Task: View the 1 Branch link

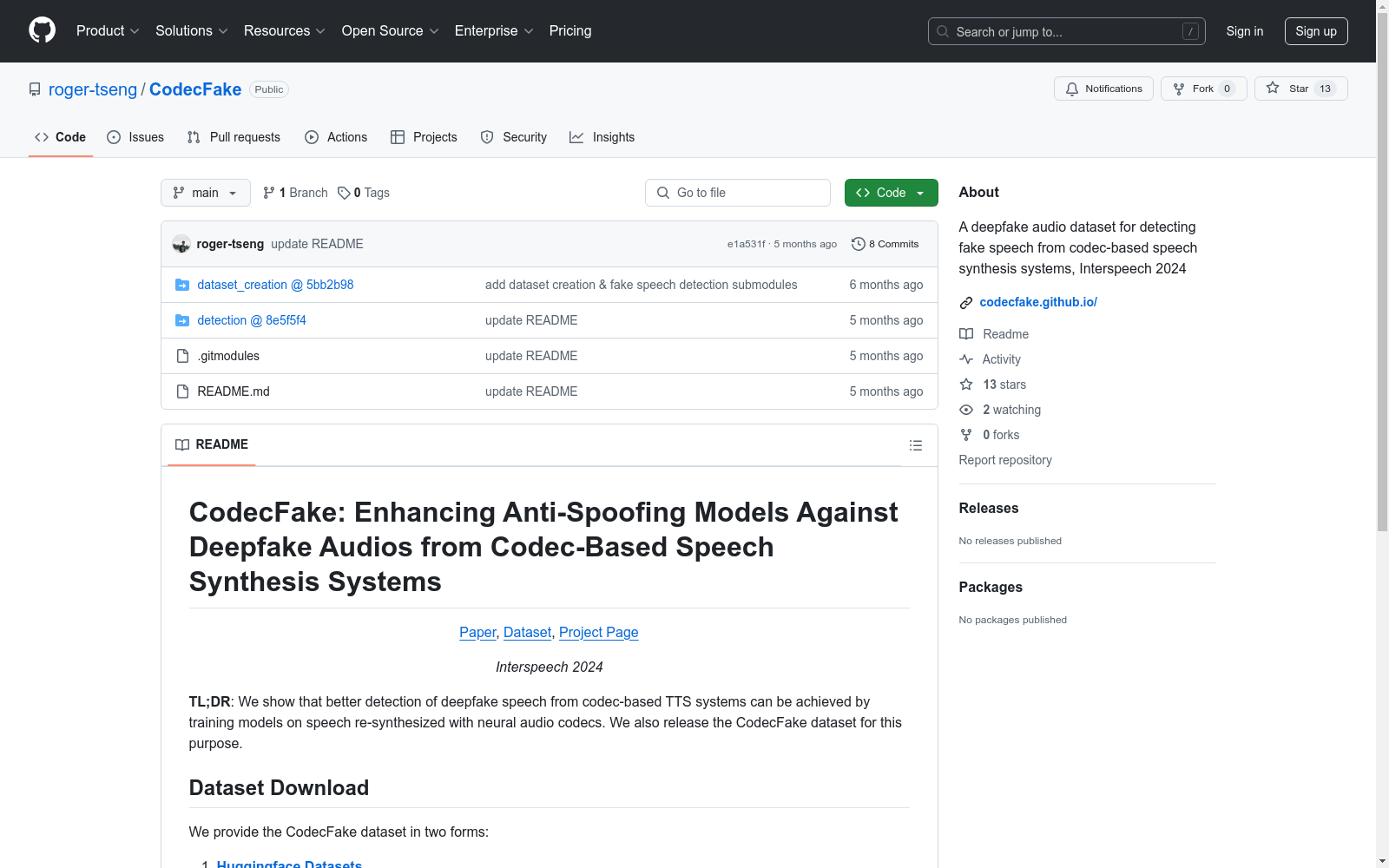Action: point(295,193)
